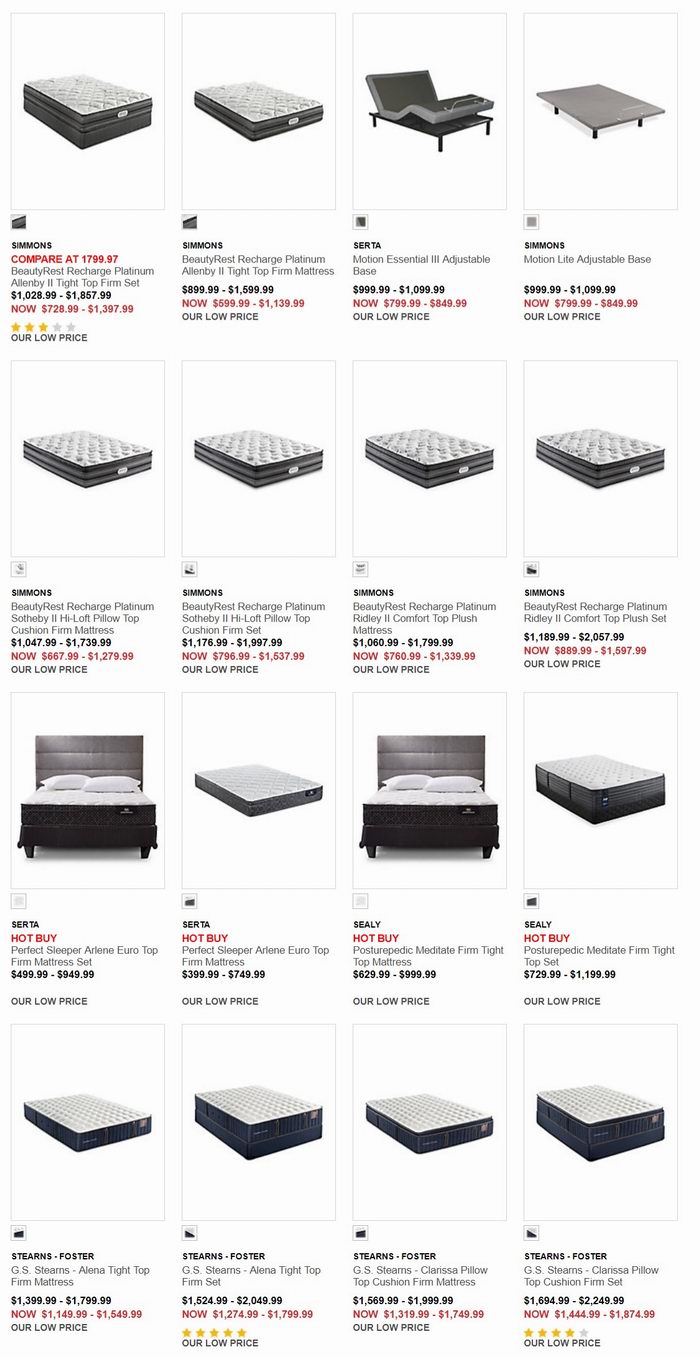The height and width of the screenshot is (1359, 700).
Task: Select swatch below Clarissa Pillow Top Cushion Firm Set
Action: [532, 1233]
